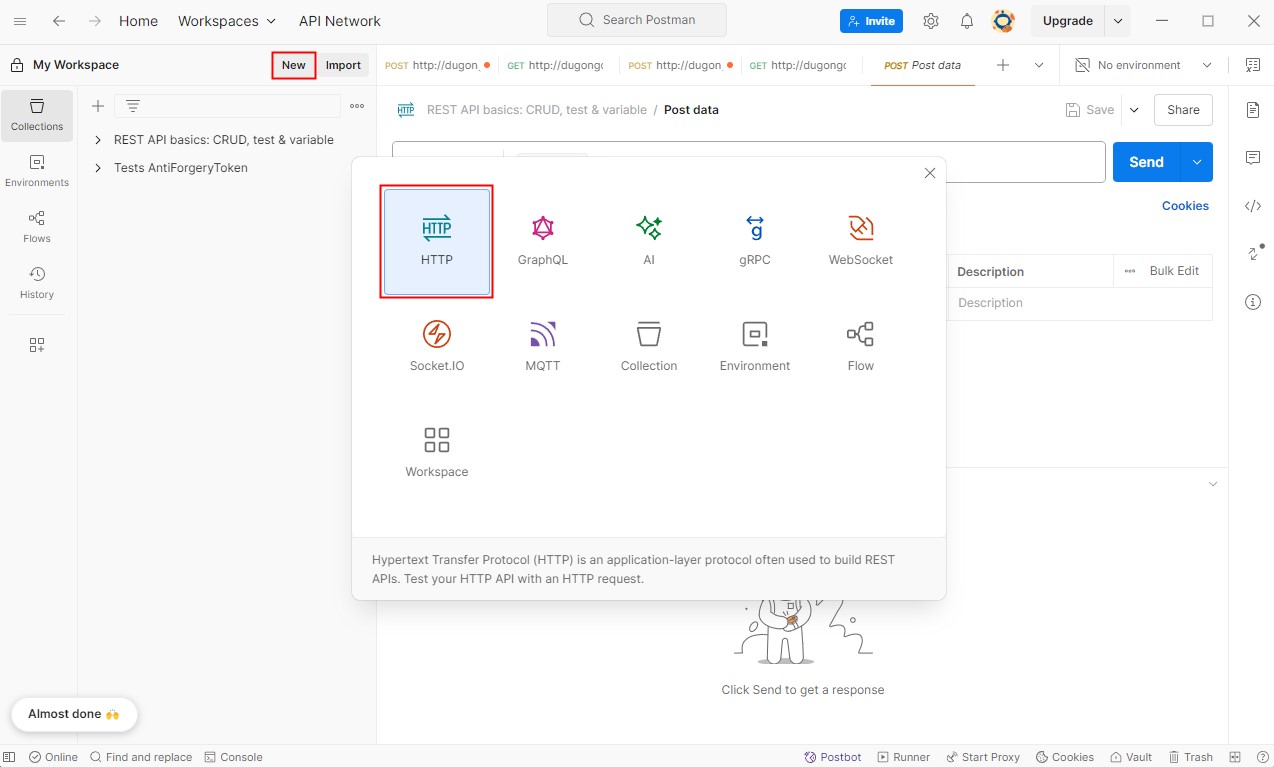Open the Flows sidebar panel

point(37,227)
